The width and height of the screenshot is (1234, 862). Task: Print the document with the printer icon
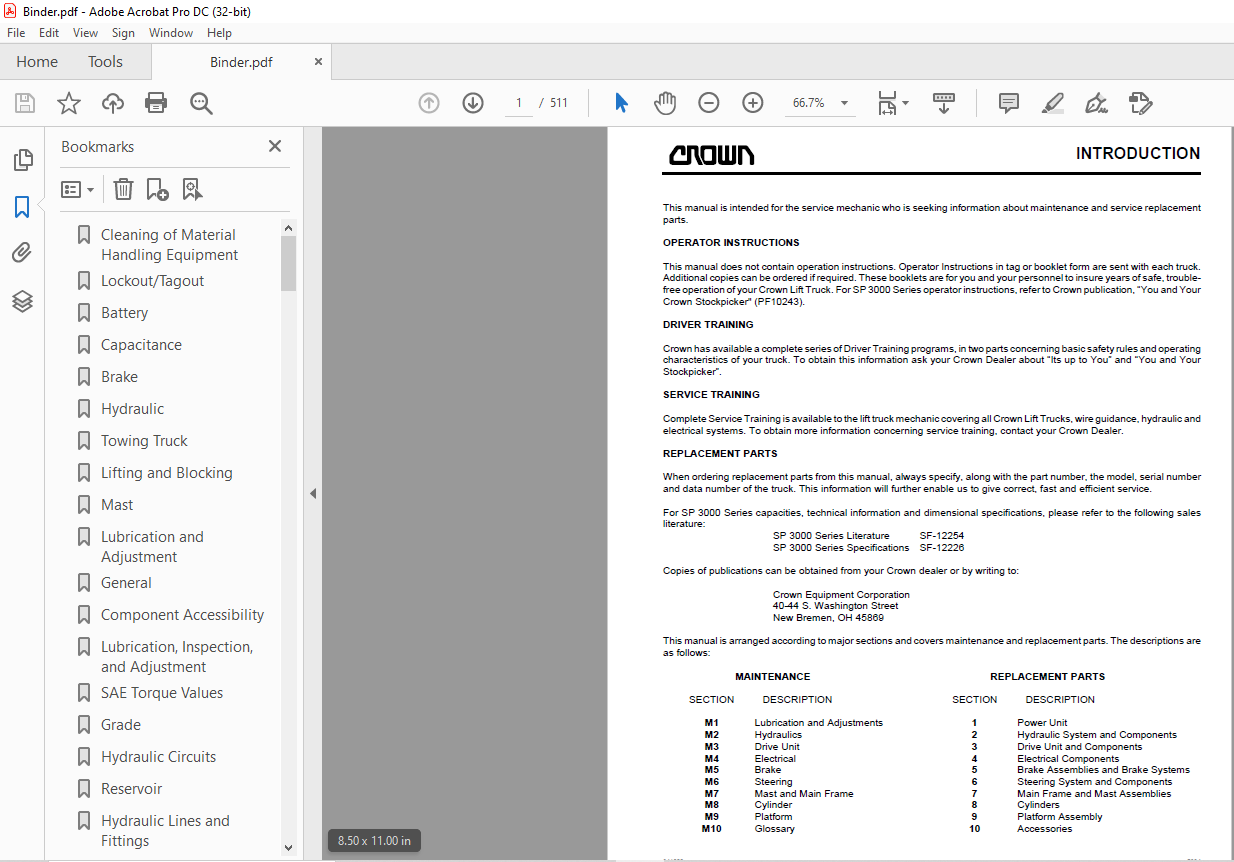tap(156, 103)
